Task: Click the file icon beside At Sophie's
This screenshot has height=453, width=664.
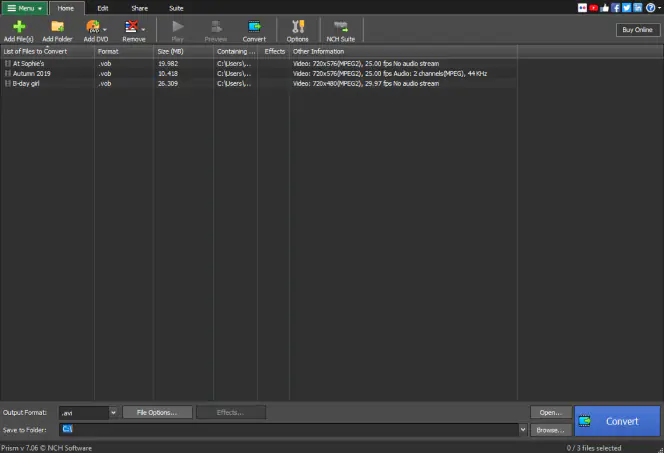Action: pos(8,64)
